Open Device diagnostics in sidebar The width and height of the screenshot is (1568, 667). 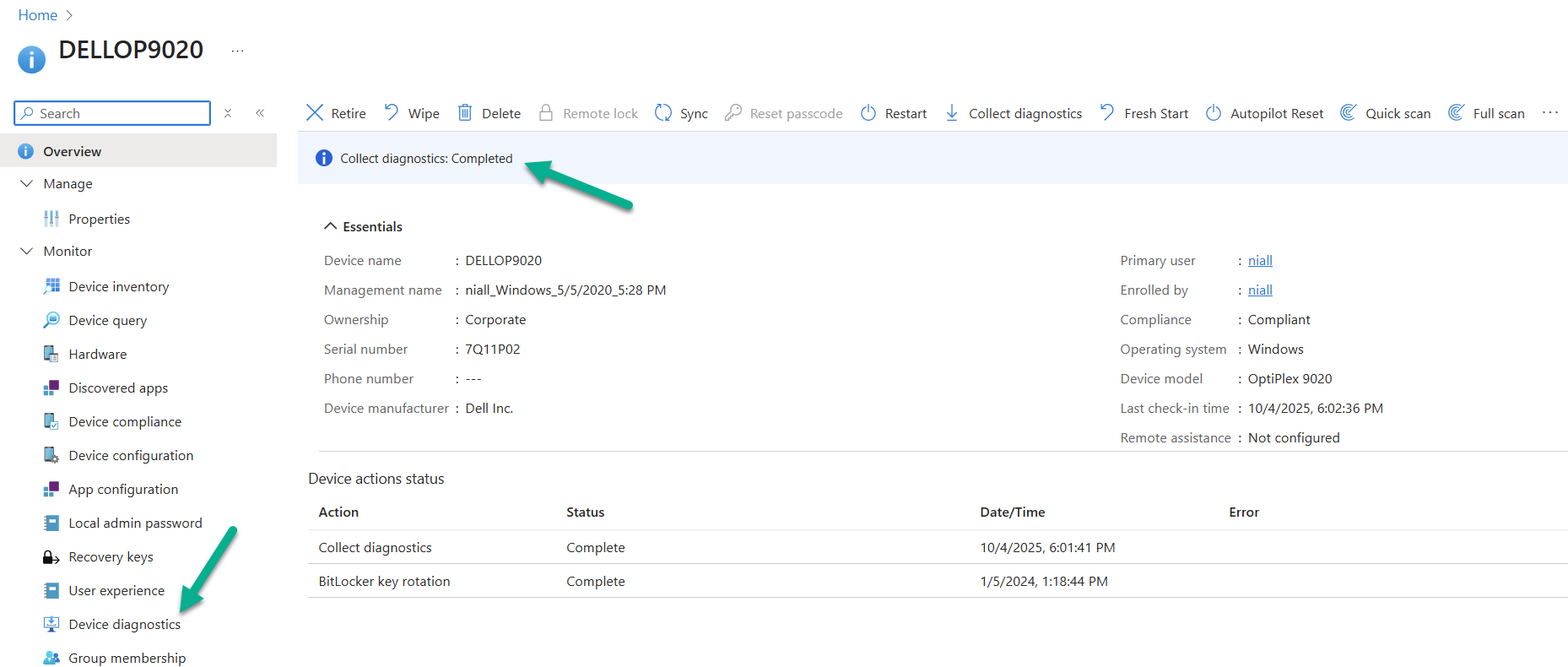pos(124,625)
